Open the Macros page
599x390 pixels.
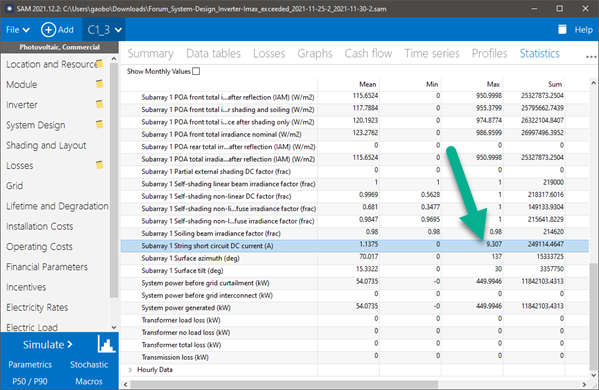pos(89,381)
